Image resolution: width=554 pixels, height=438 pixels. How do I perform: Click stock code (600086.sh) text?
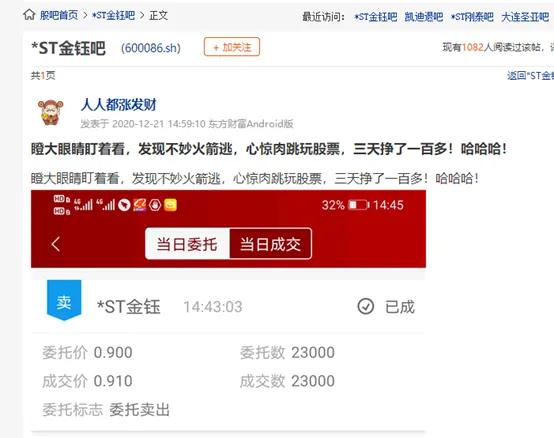tap(151, 48)
